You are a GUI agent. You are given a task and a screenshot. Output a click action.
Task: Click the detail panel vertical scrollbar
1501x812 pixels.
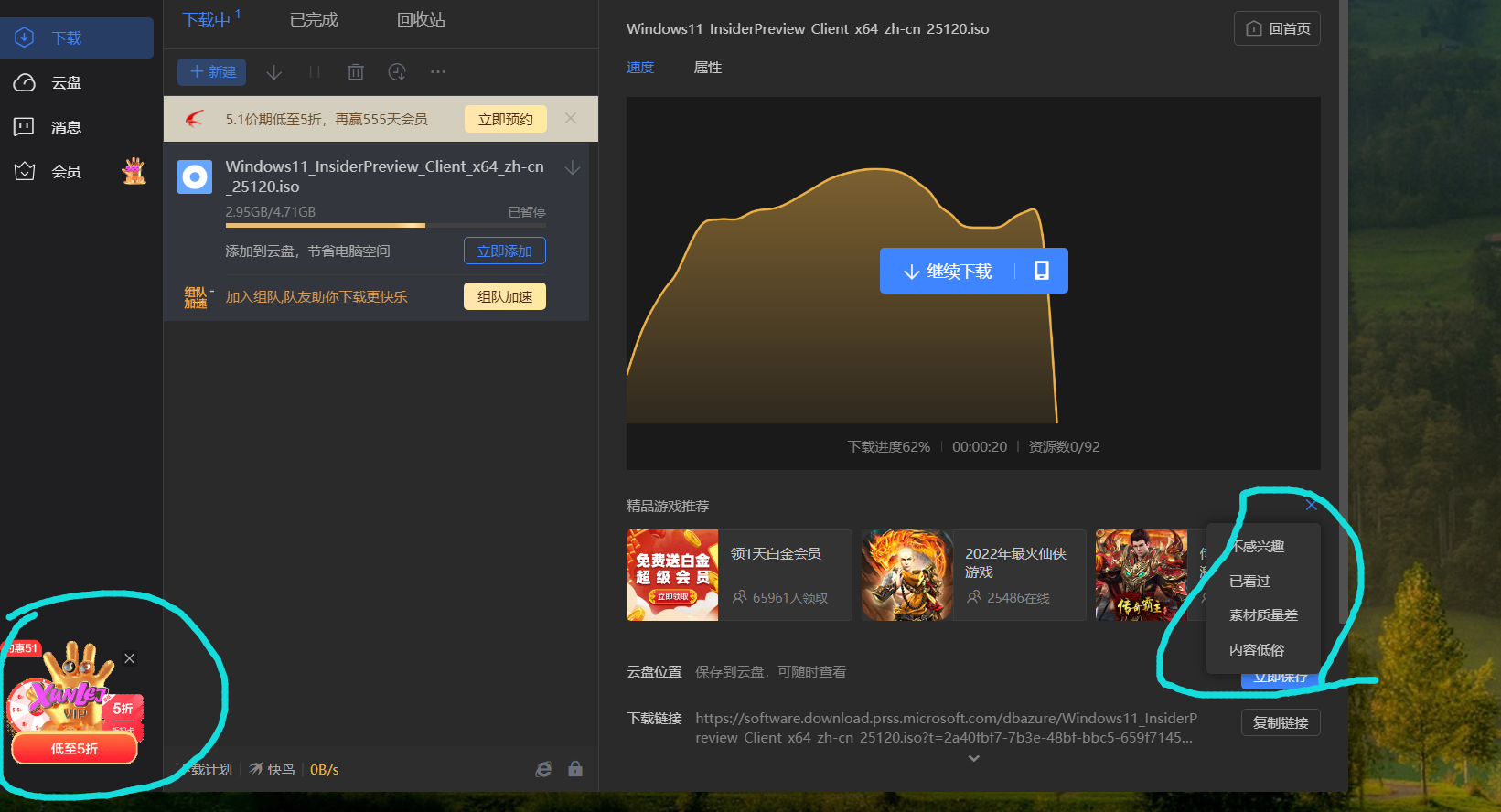point(1343,311)
